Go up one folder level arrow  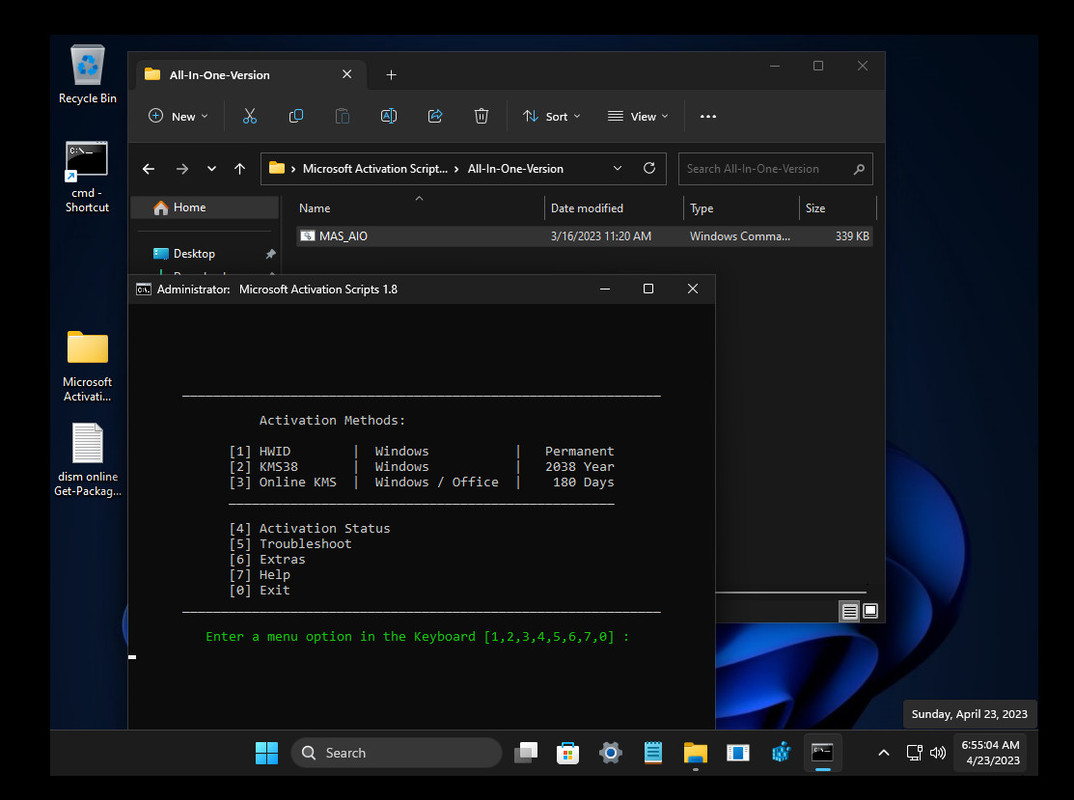[x=240, y=168]
